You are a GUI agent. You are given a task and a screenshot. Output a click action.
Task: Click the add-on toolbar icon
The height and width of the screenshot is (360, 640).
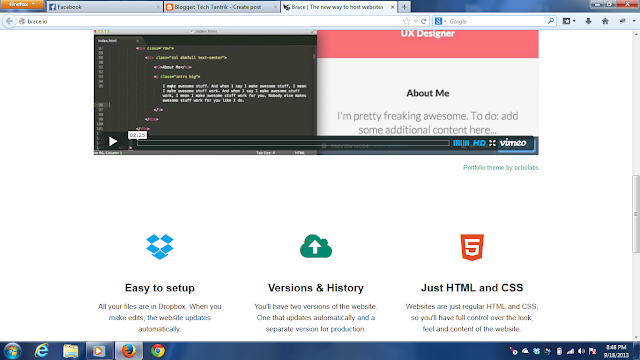[x=622, y=21]
